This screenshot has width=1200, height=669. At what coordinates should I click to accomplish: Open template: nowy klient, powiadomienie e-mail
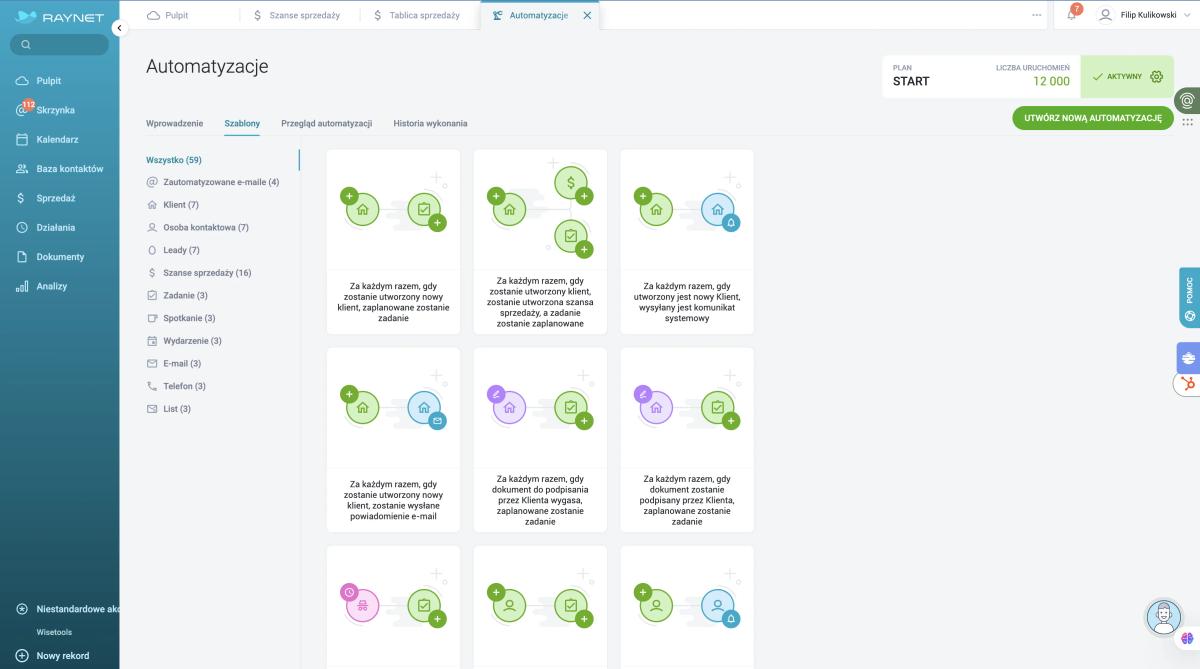click(393, 439)
